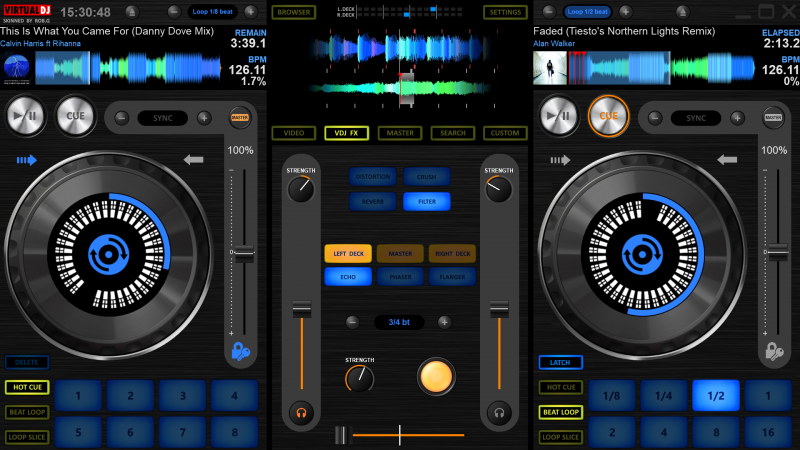The height and width of the screenshot is (450, 800).
Task: Click the minus beside right deck SYNC
Action: point(655,118)
